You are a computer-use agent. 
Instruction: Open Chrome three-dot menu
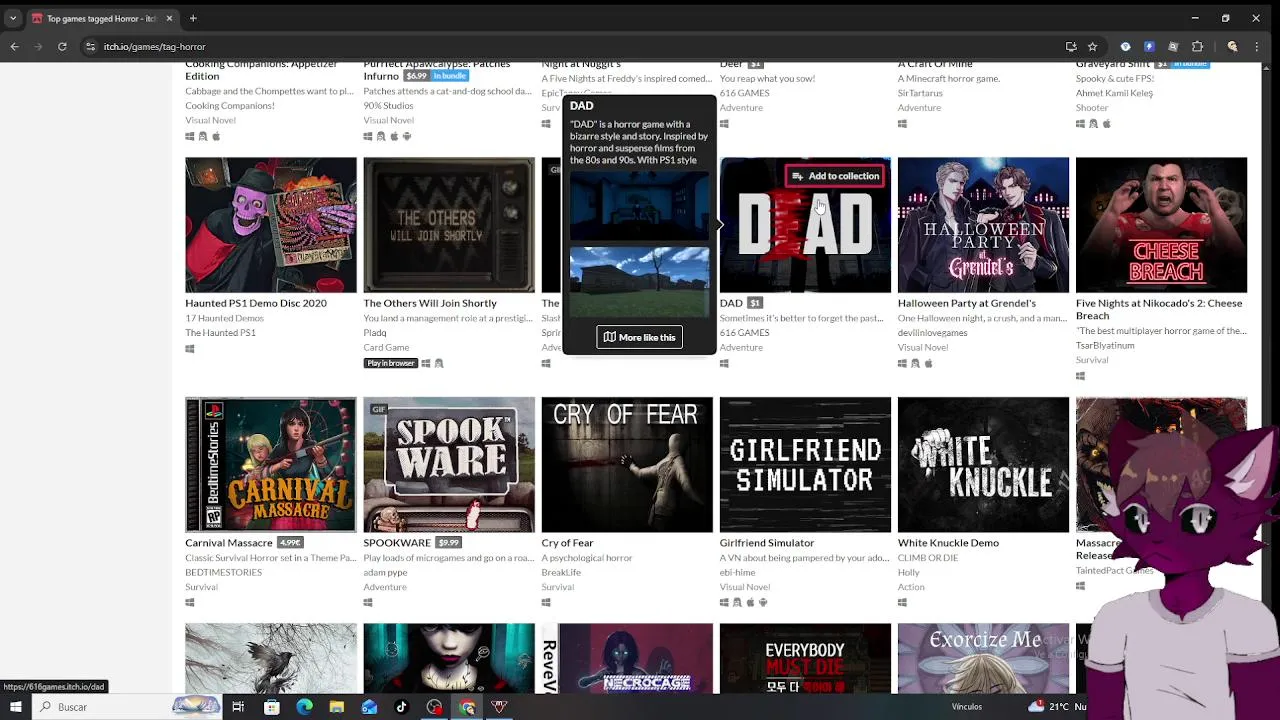pos(1259,46)
